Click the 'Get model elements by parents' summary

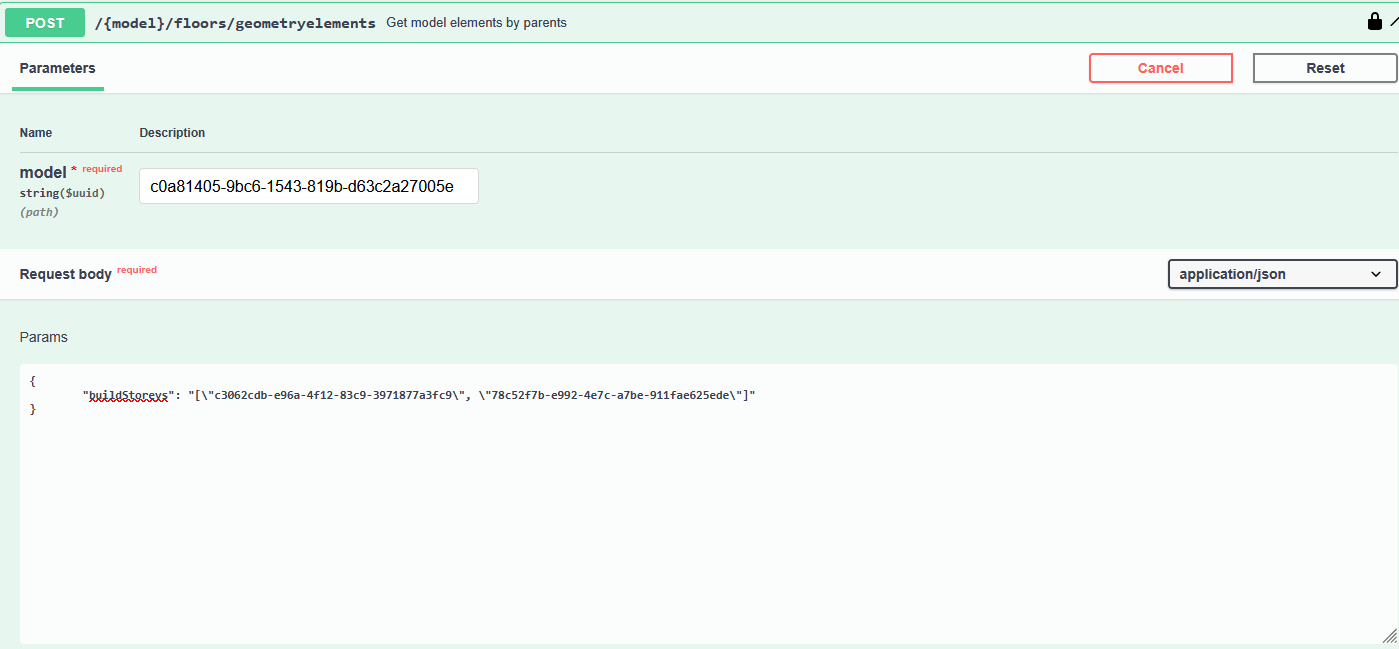point(476,23)
